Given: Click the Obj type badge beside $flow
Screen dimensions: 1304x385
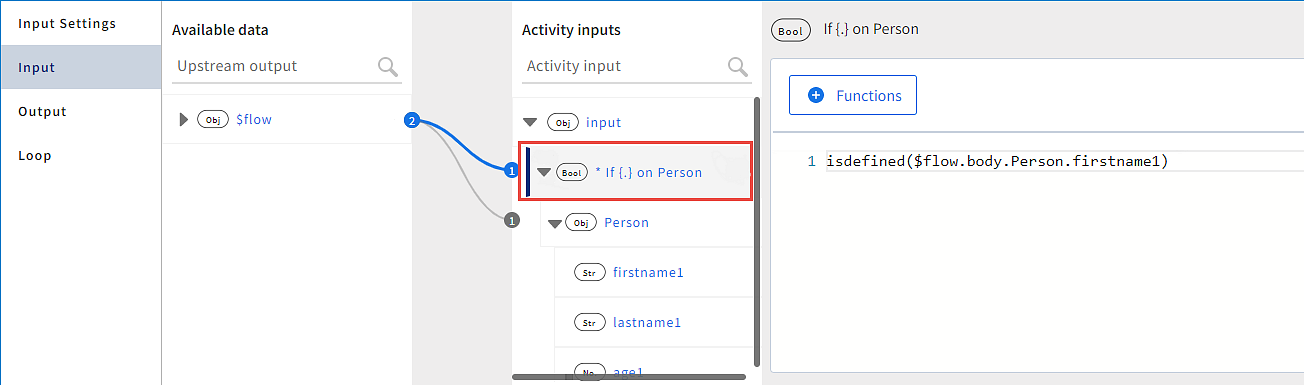Looking at the screenshot, I should coord(213,120).
